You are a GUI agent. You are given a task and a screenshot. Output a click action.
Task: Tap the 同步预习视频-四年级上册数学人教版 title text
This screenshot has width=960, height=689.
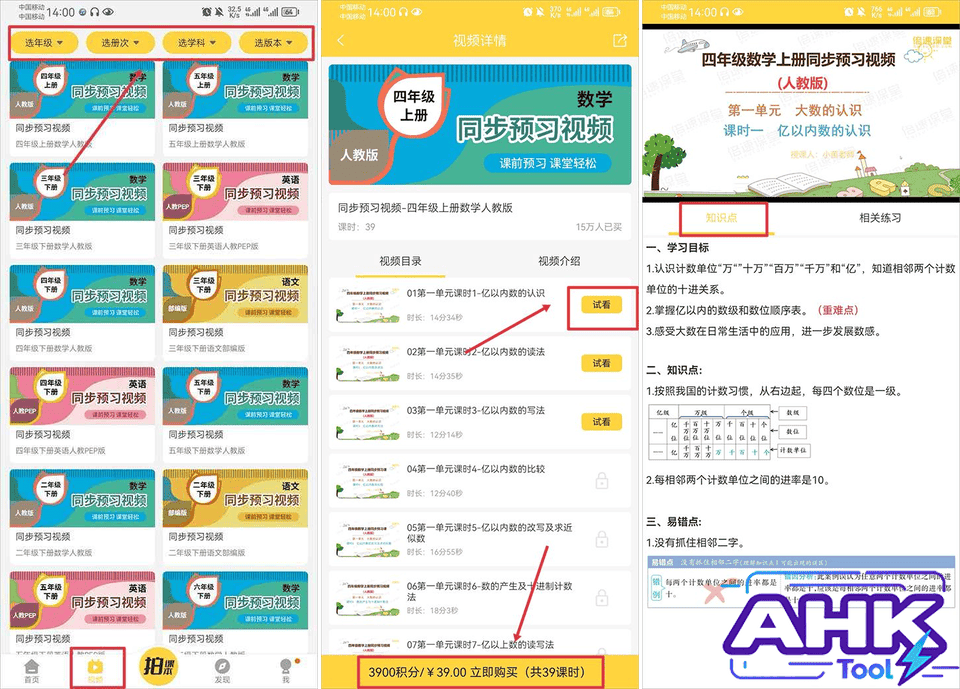tap(426, 208)
